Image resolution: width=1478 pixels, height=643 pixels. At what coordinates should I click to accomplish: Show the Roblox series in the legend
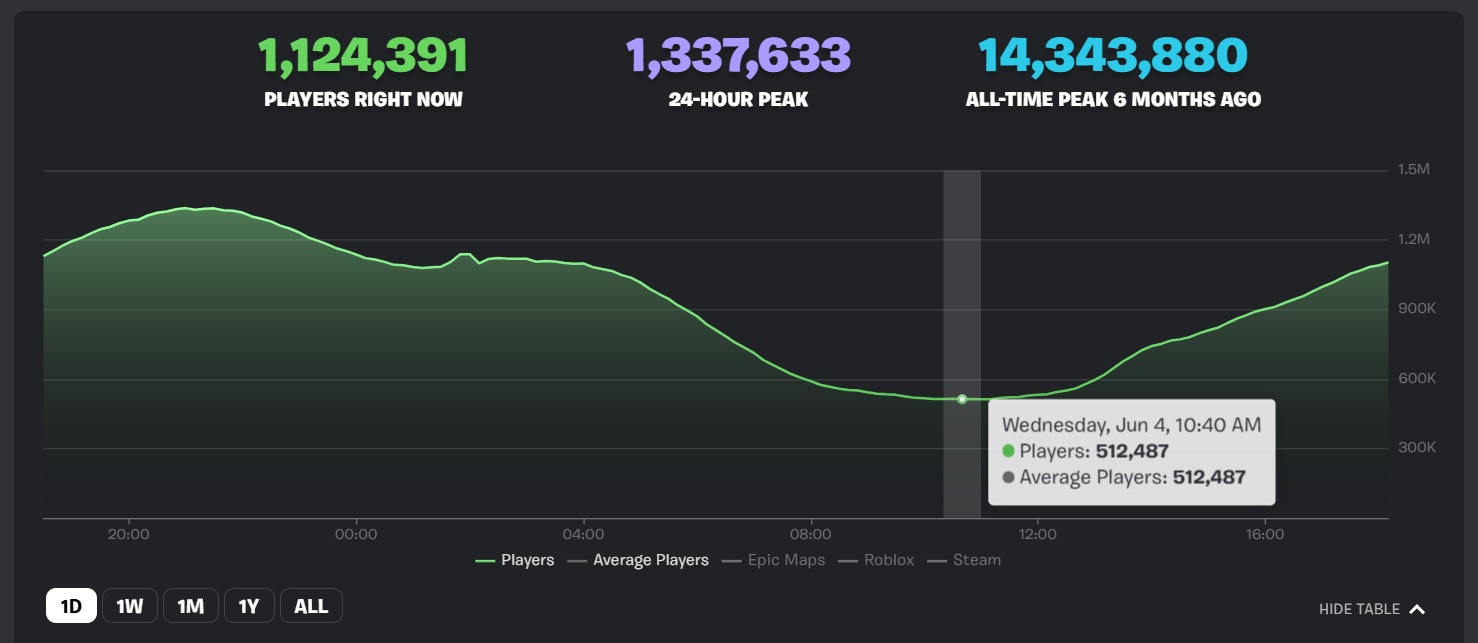pos(876,560)
